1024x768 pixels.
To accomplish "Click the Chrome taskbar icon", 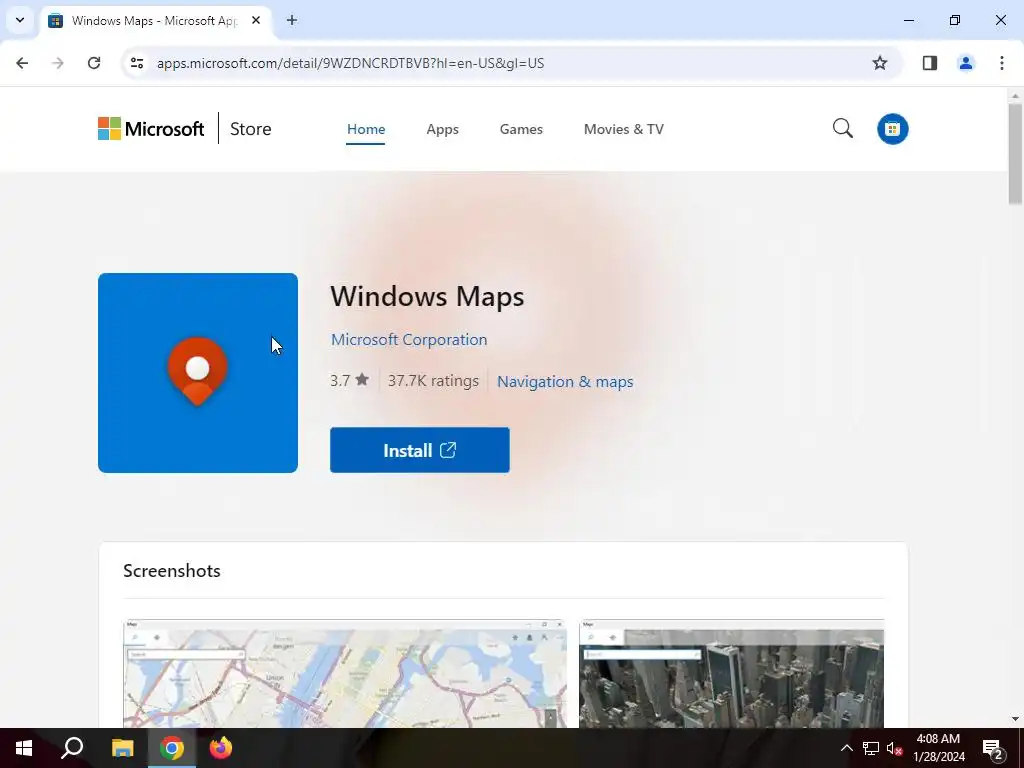I will 172,748.
